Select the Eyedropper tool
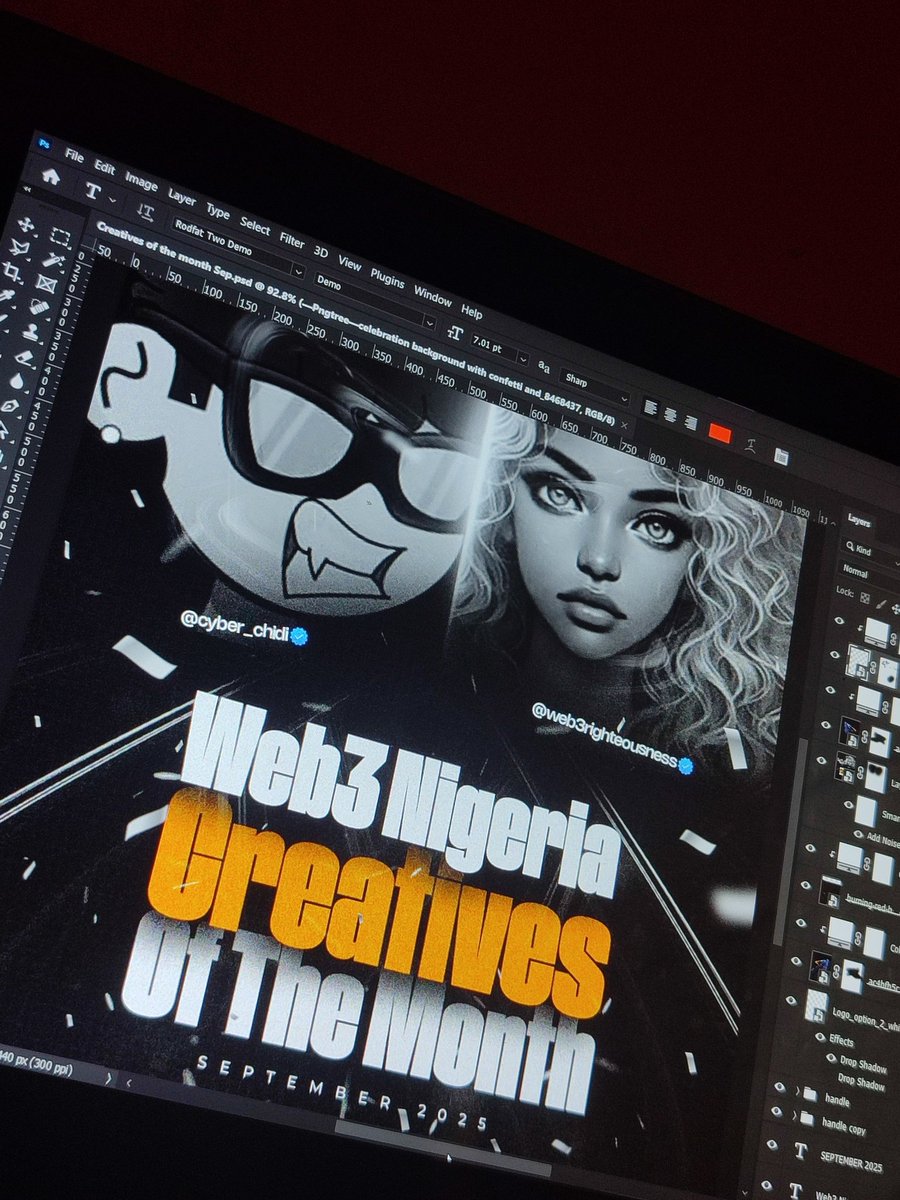This screenshot has width=900, height=1200. pyautogui.click(x=9, y=296)
